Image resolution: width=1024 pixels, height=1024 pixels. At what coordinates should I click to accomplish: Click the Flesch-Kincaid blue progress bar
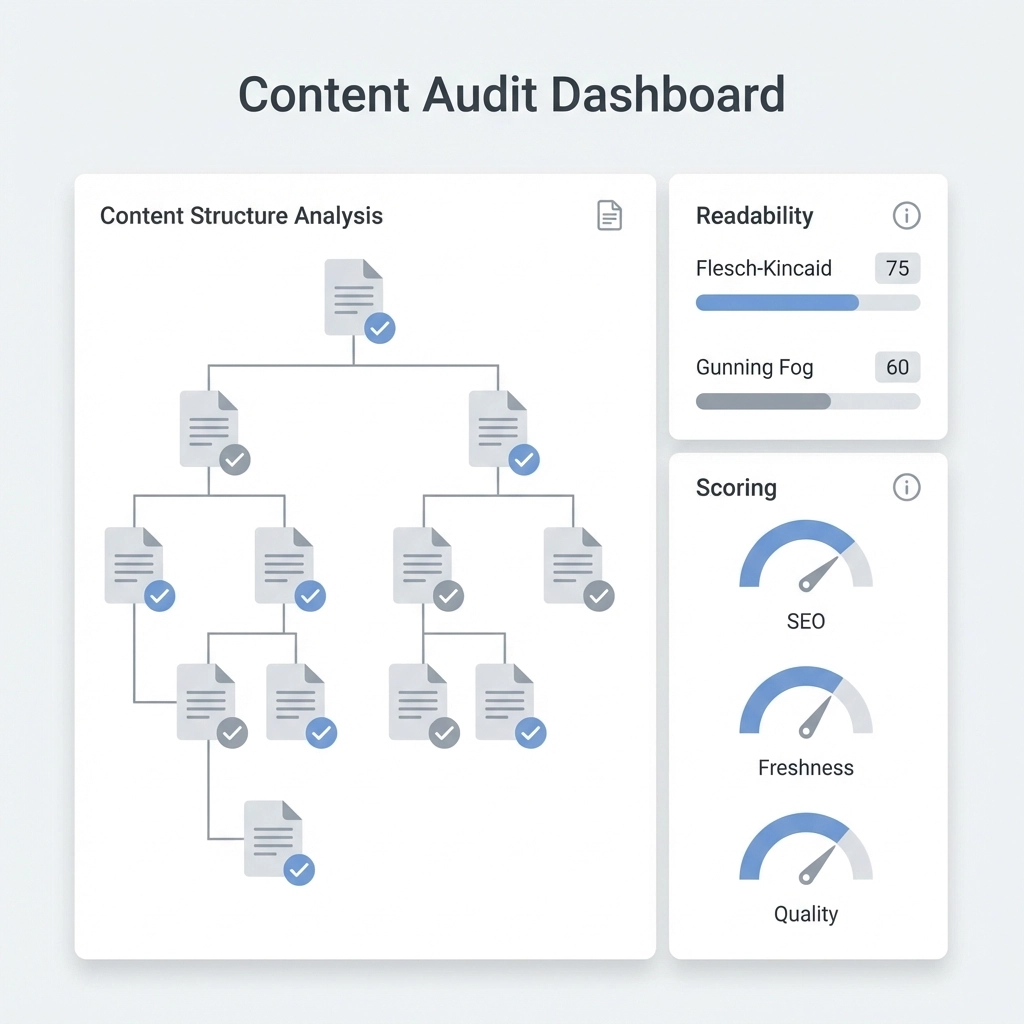(777, 303)
